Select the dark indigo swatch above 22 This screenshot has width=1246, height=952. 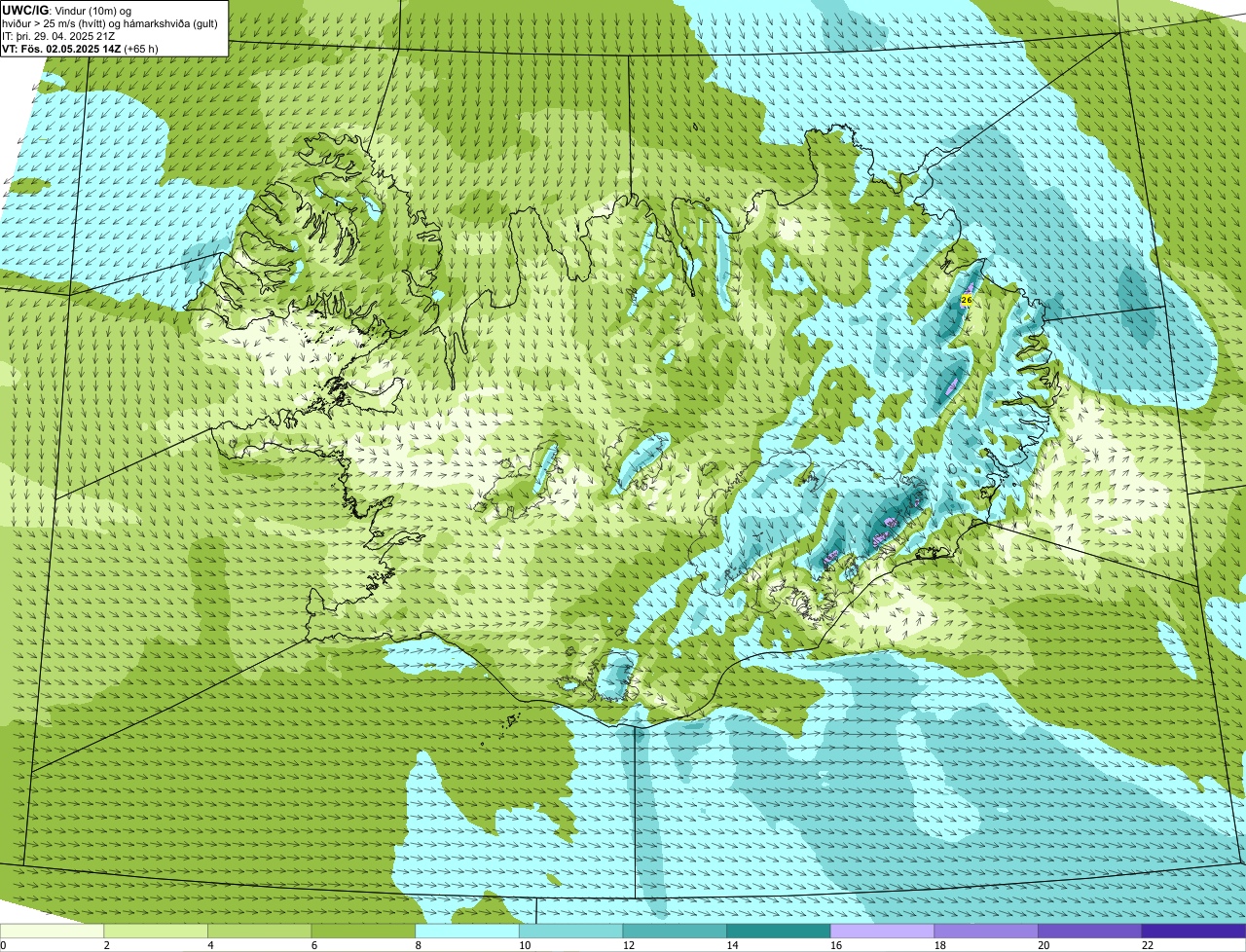pyautogui.click(x=1193, y=931)
